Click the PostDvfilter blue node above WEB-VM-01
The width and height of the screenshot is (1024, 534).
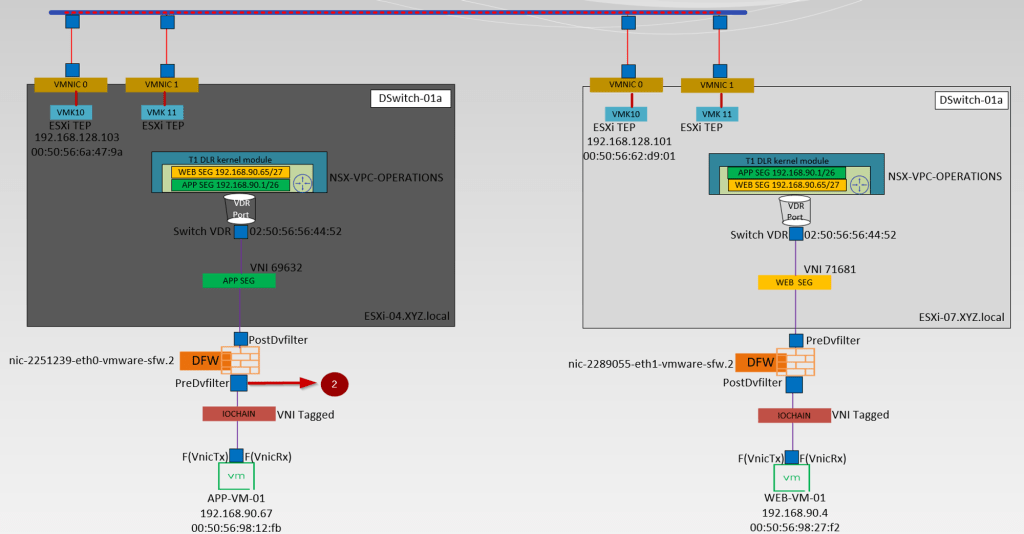click(x=795, y=384)
